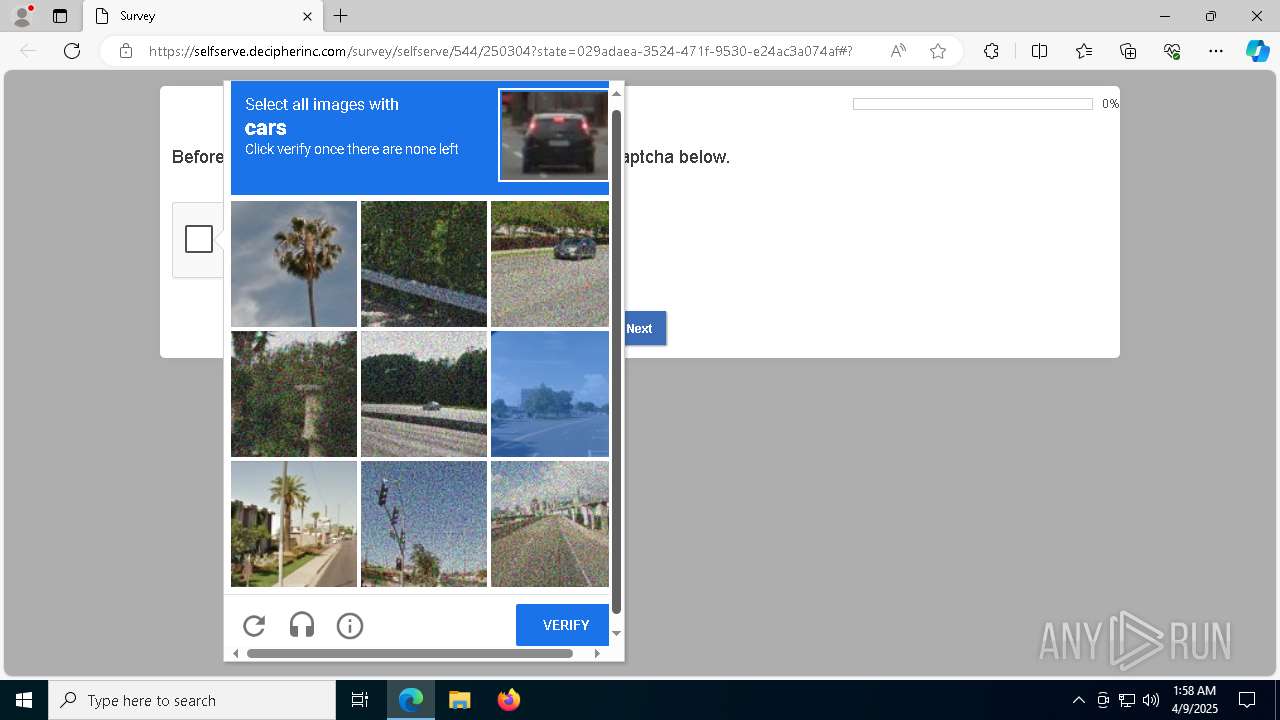This screenshot has height=720, width=1280.
Task: Open Microsoft Edge from taskbar
Action: [x=411, y=700]
